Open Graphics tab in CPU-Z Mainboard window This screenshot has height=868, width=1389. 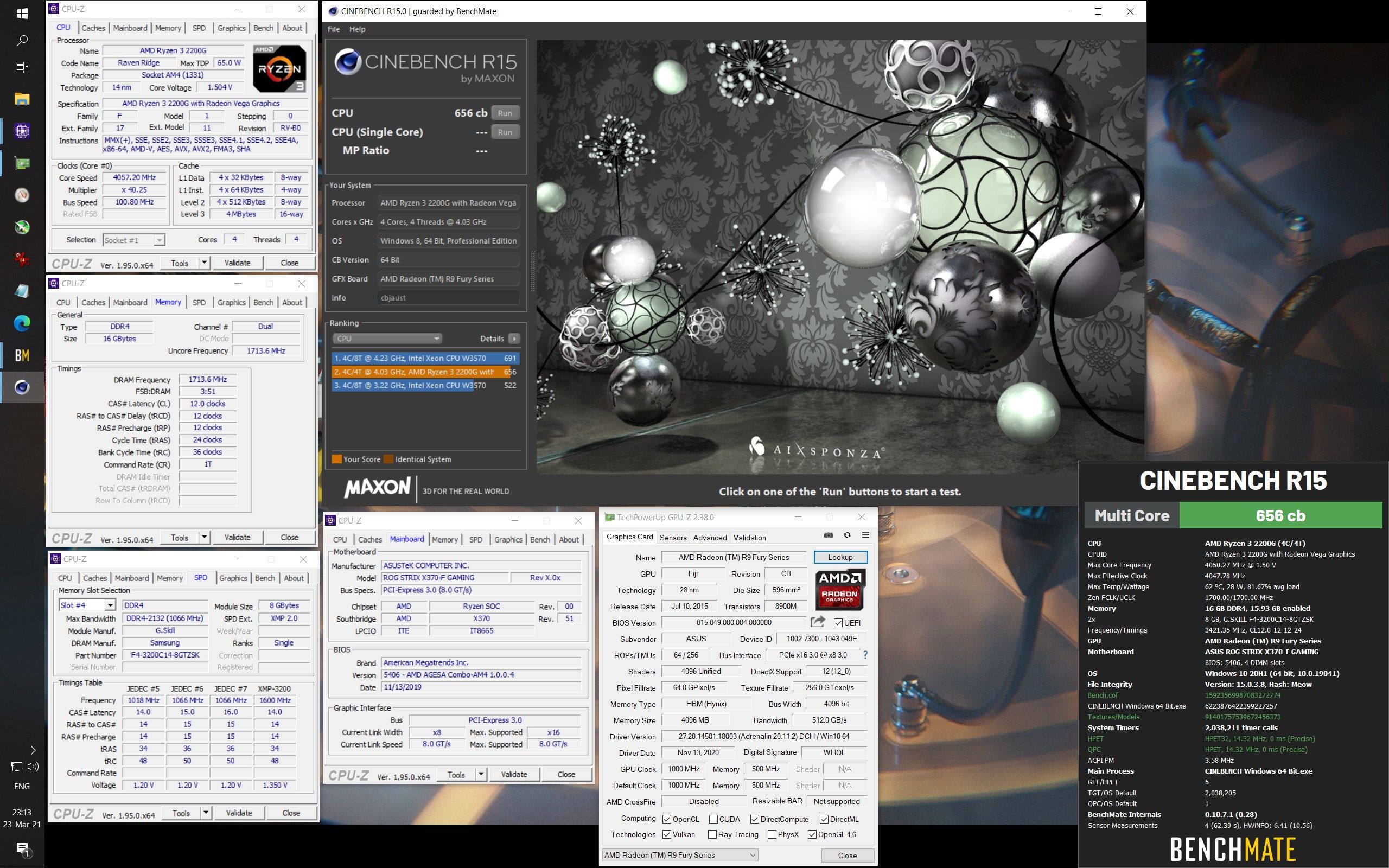coord(508,540)
